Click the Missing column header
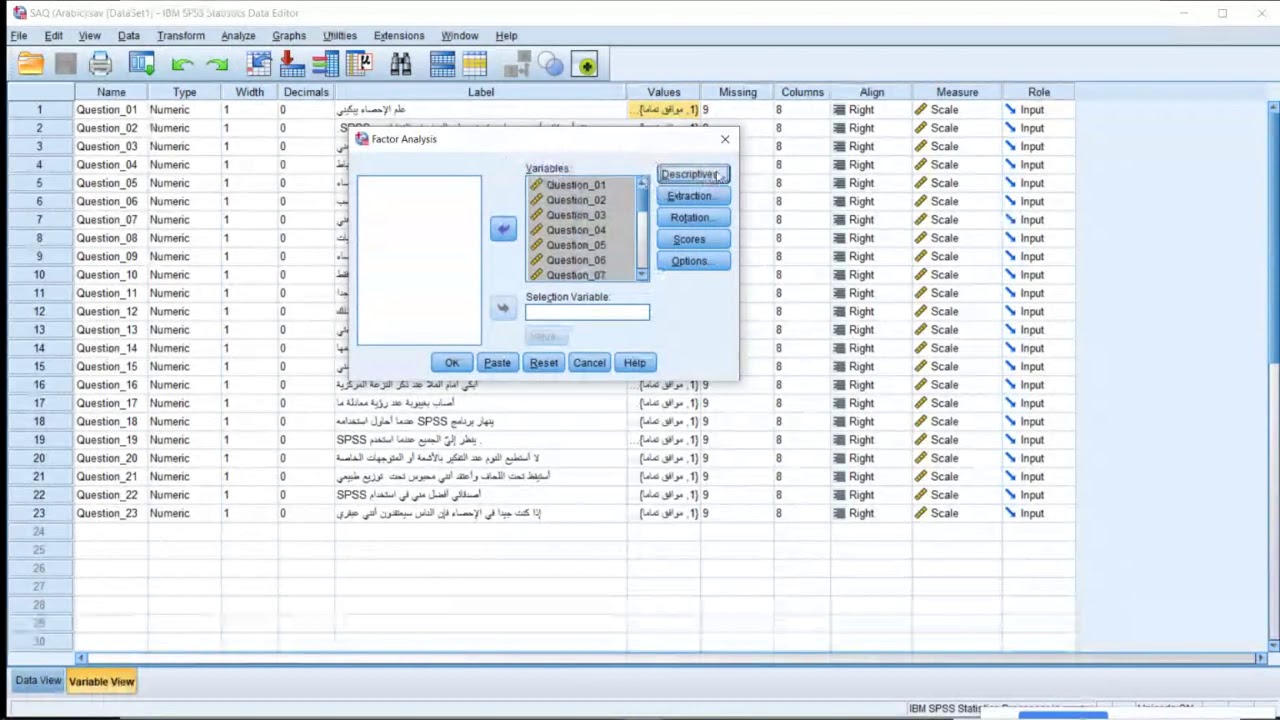 [738, 92]
